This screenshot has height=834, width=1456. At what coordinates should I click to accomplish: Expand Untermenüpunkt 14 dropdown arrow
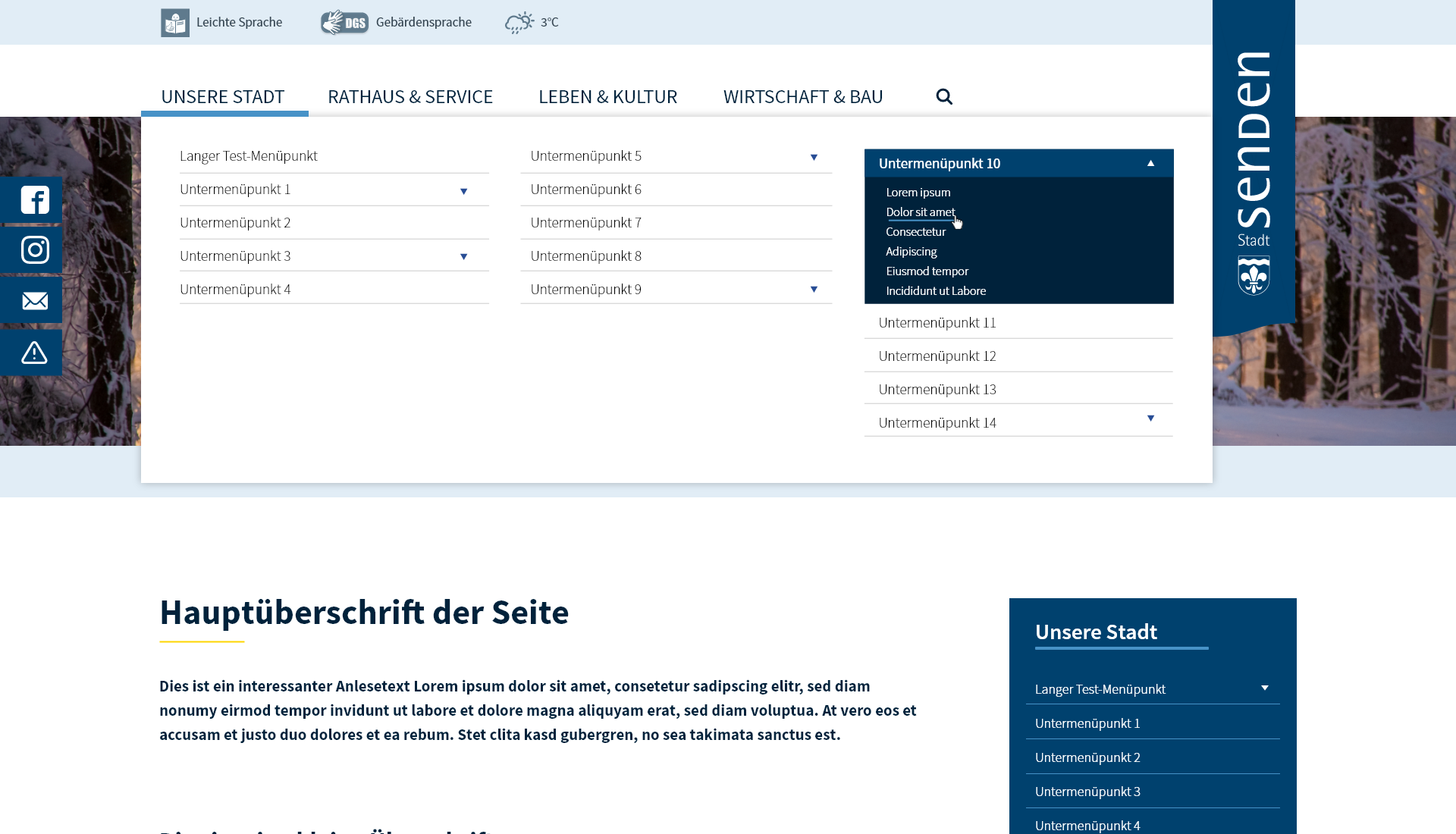[1150, 419]
